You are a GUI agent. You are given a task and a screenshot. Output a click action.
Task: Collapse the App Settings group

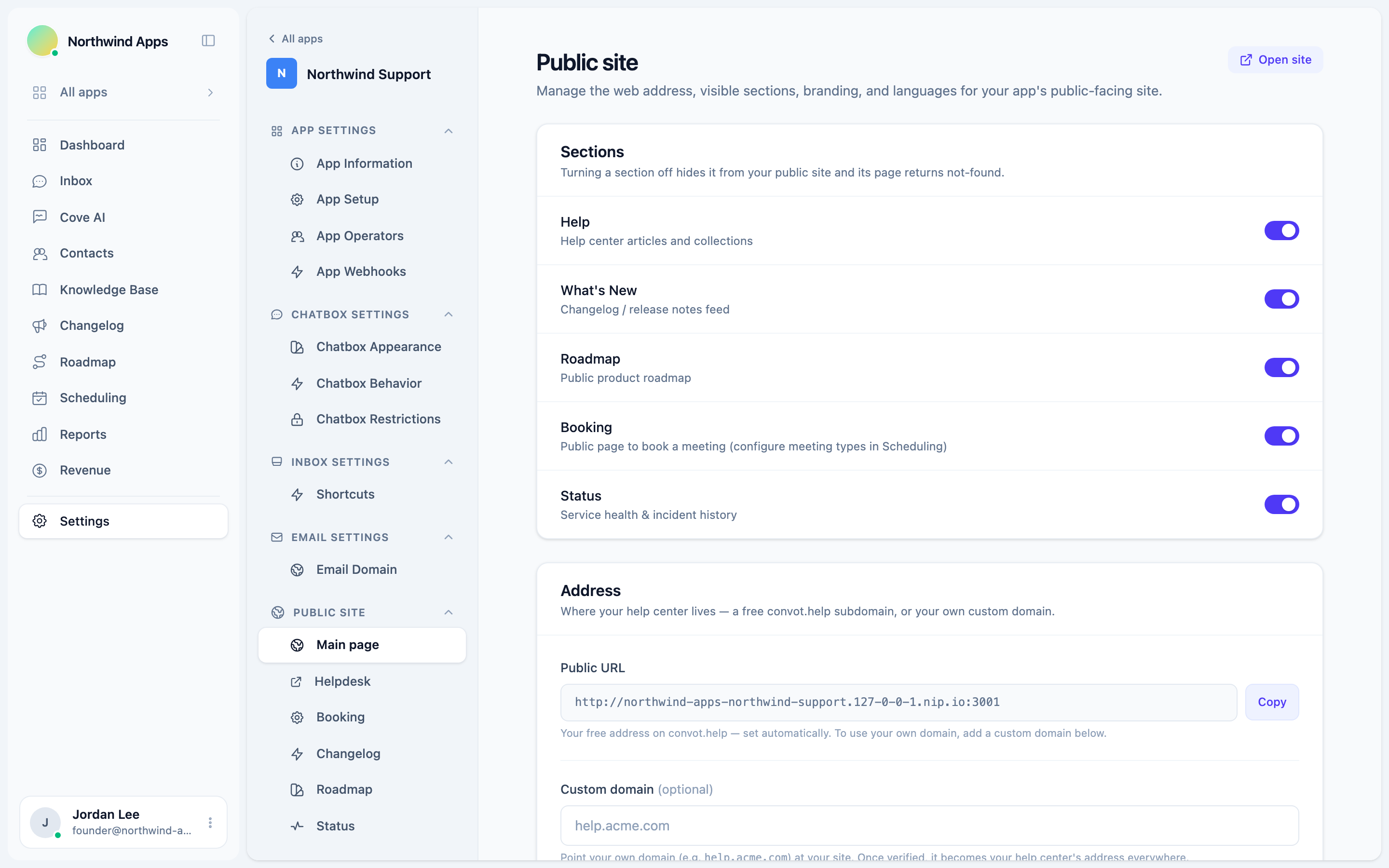click(x=448, y=131)
